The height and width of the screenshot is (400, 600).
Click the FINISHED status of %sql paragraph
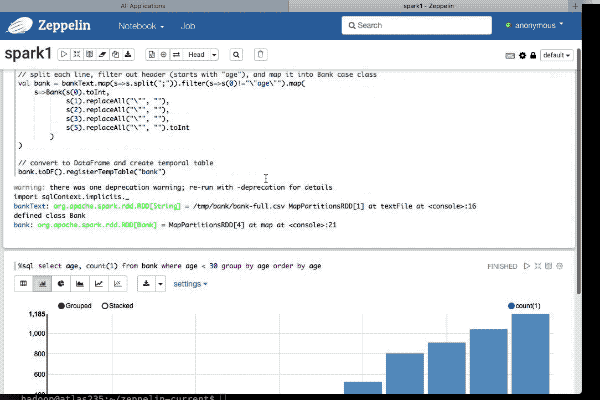502,266
